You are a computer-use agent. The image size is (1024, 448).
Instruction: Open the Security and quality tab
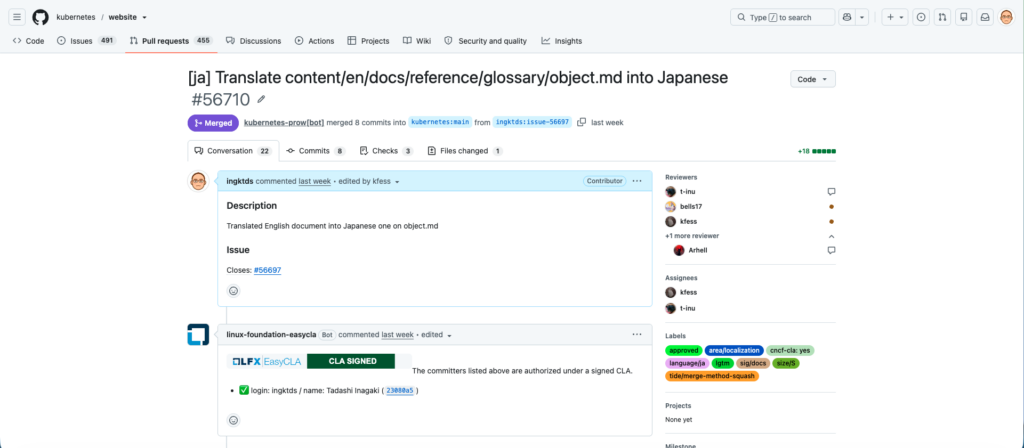click(485, 40)
